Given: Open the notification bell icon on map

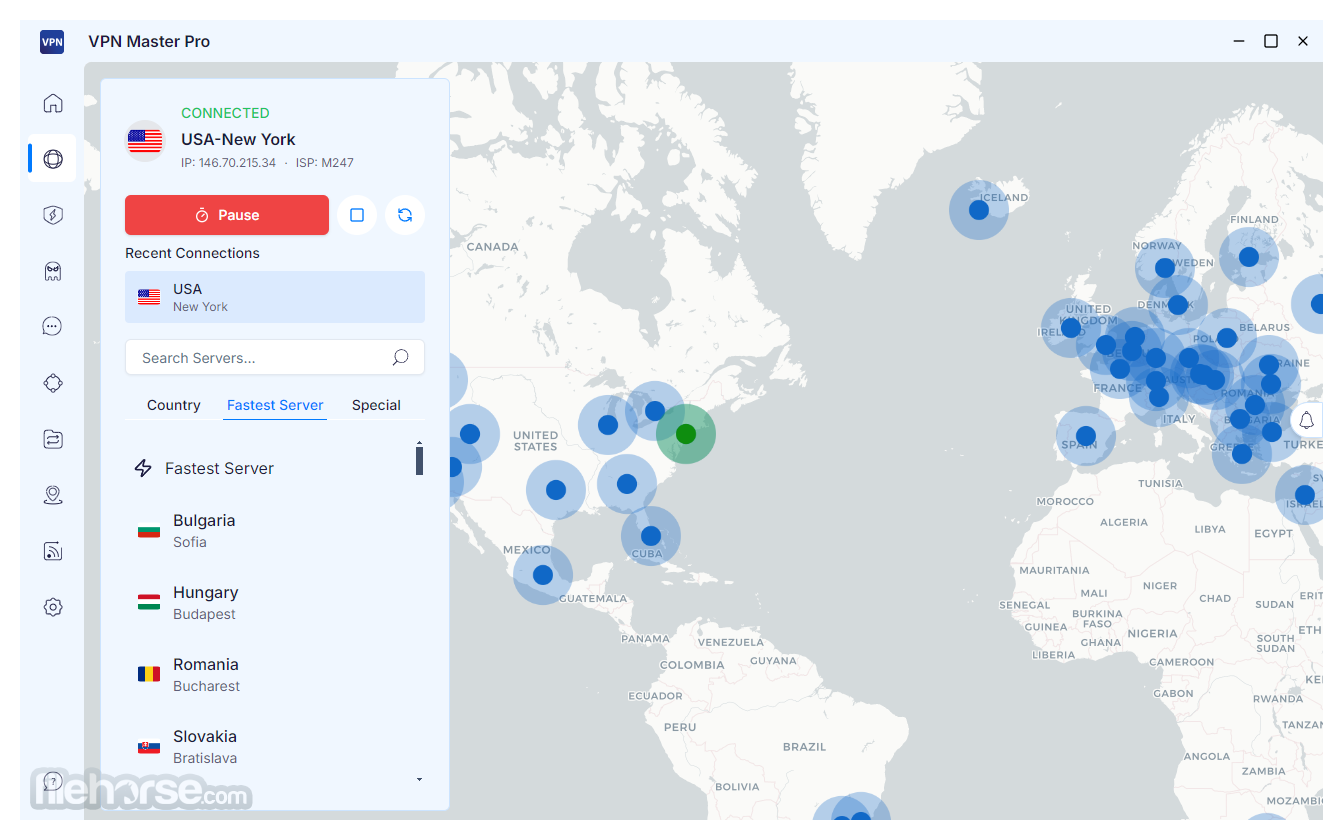Looking at the screenshot, I should pos(1306,420).
